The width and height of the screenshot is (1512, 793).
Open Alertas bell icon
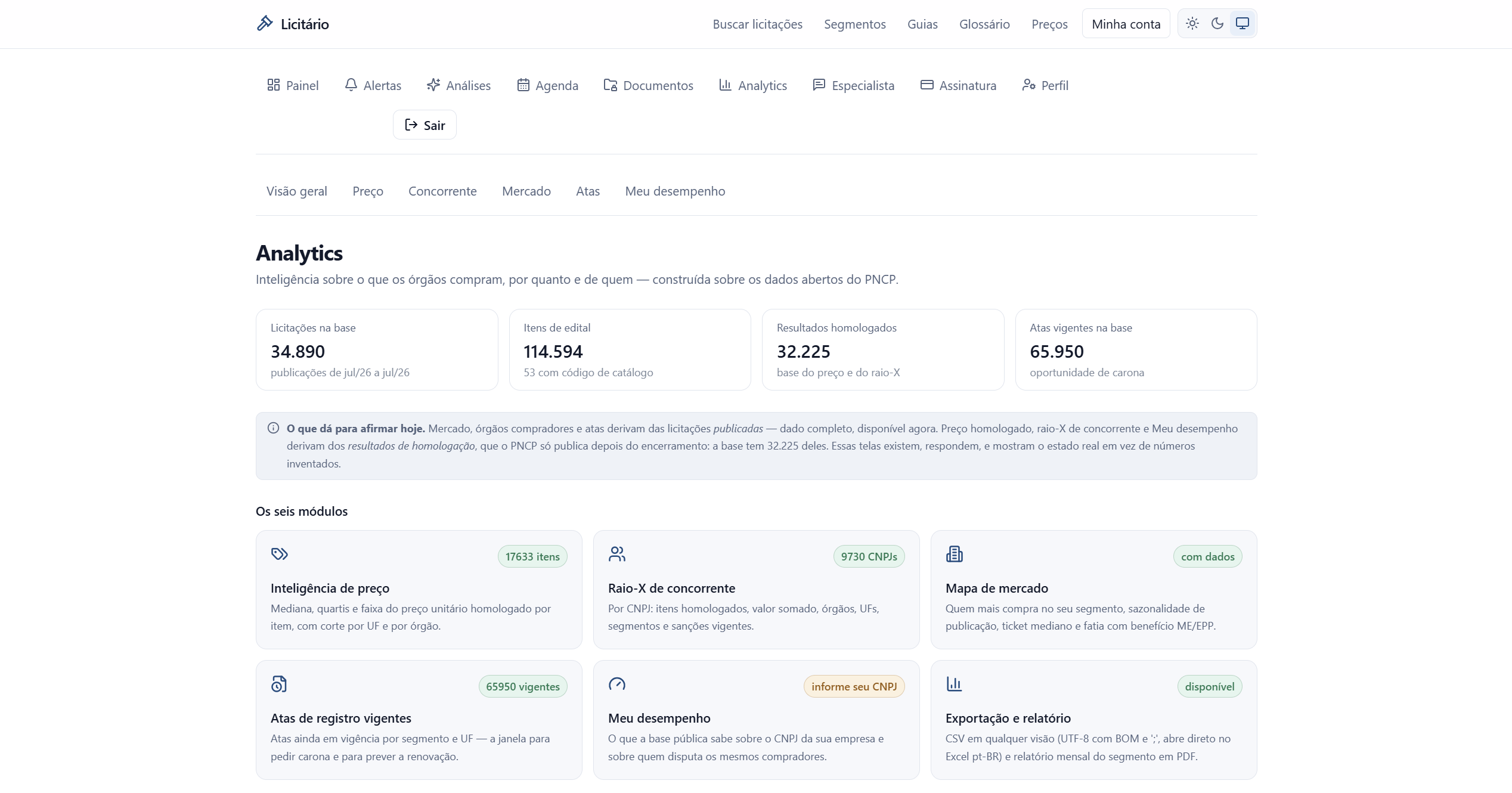pyautogui.click(x=351, y=85)
